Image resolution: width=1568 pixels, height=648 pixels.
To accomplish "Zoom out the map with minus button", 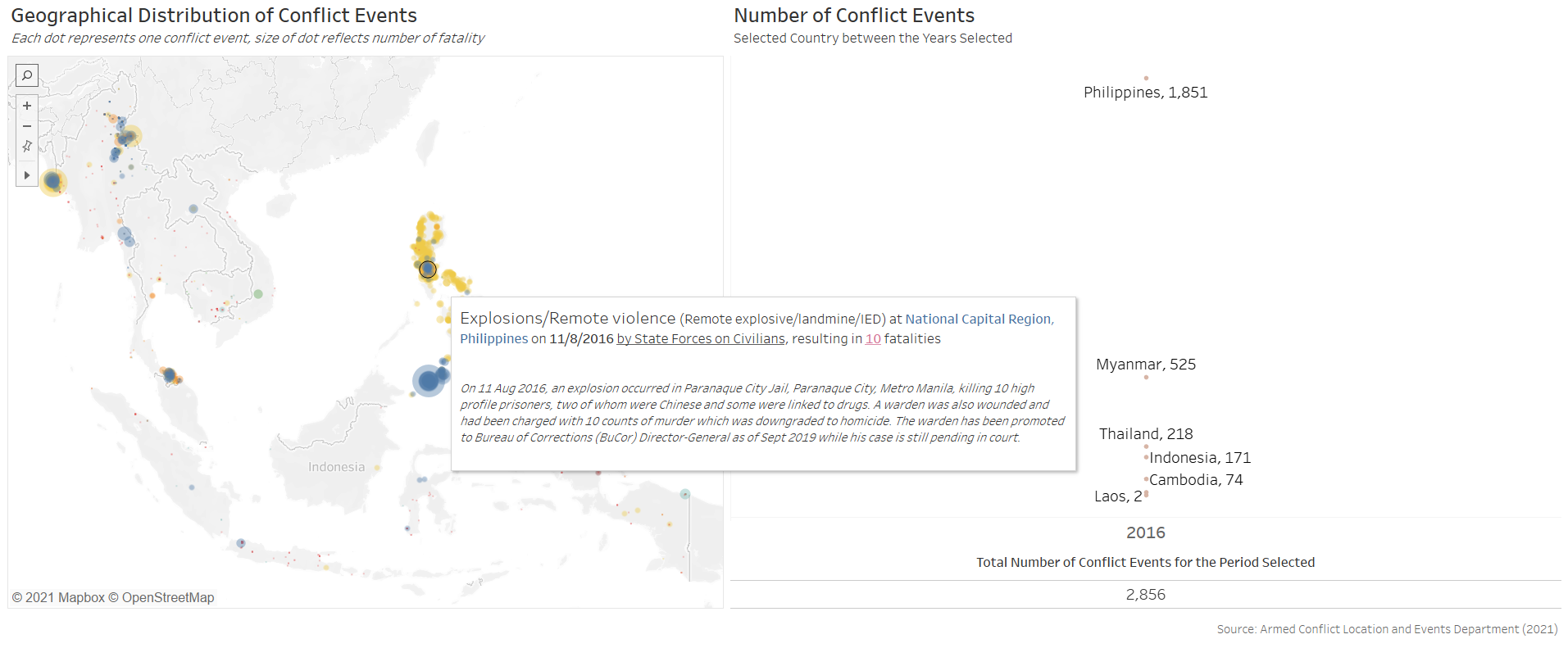I will pyautogui.click(x=27, y=126).
